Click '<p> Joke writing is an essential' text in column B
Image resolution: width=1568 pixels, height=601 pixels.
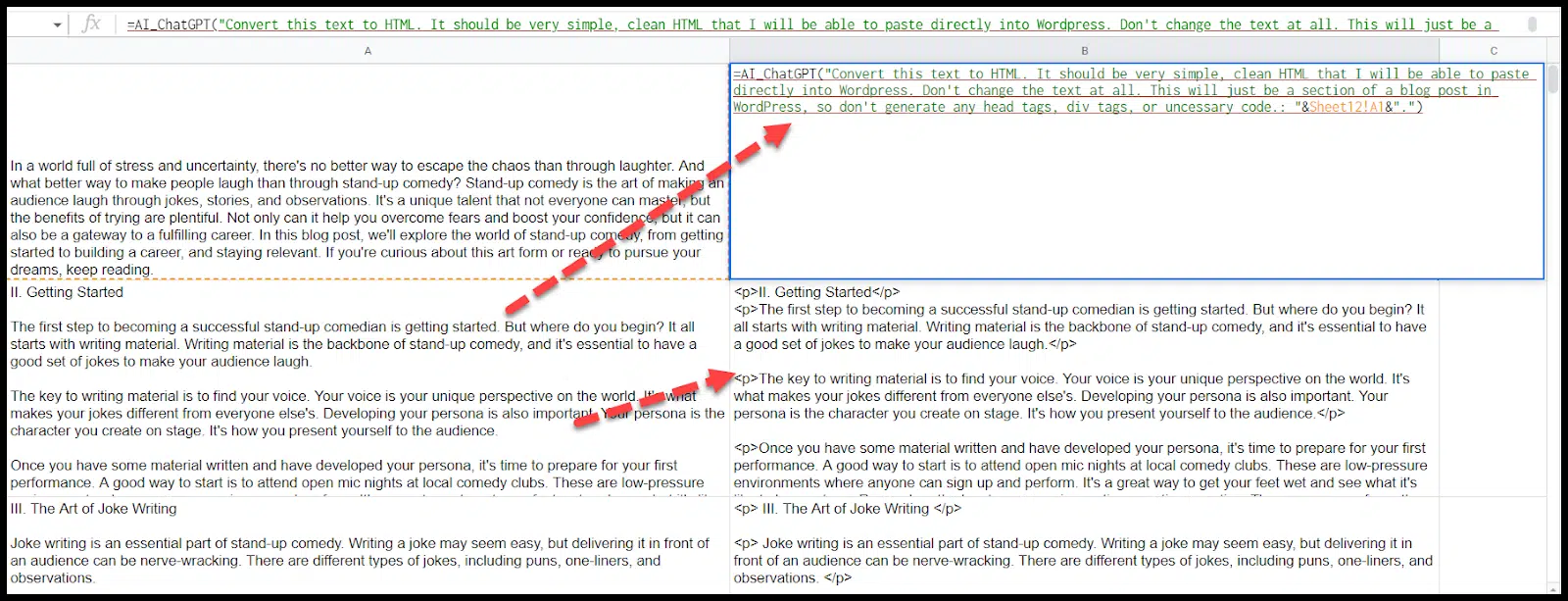point(1083,561)
